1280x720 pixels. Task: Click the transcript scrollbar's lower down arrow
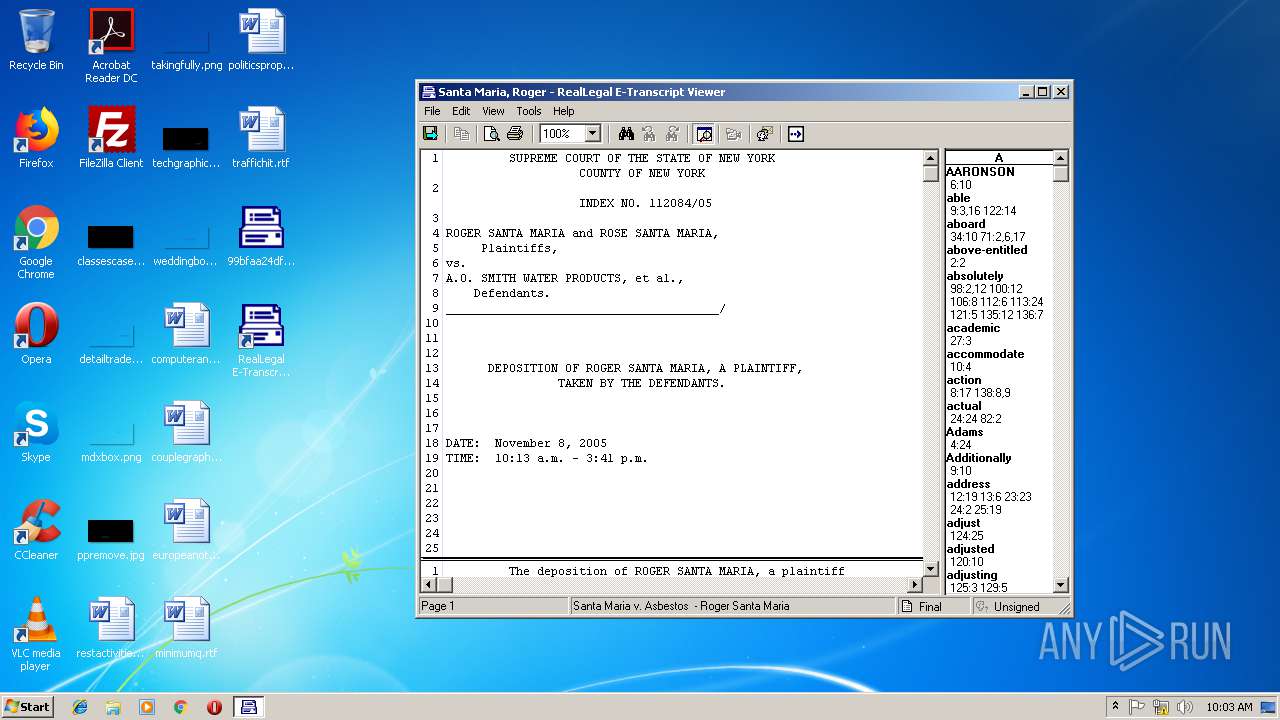tap(930, 569)
